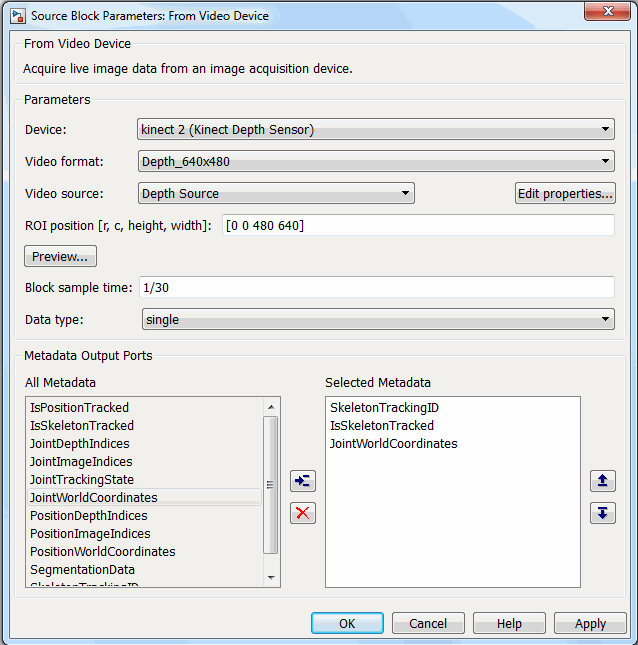
Task: Open the Video source dropdown
Action: [x=276, y=193]
